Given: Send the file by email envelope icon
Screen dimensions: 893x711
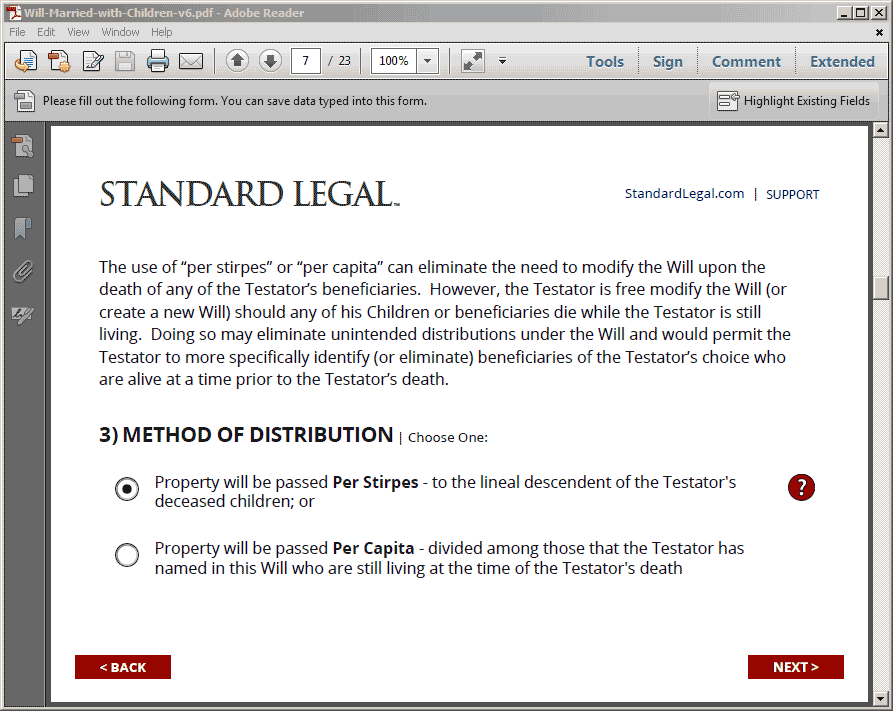Looking at the screenshot, I should pyautogui.click(x=191, y=61).
